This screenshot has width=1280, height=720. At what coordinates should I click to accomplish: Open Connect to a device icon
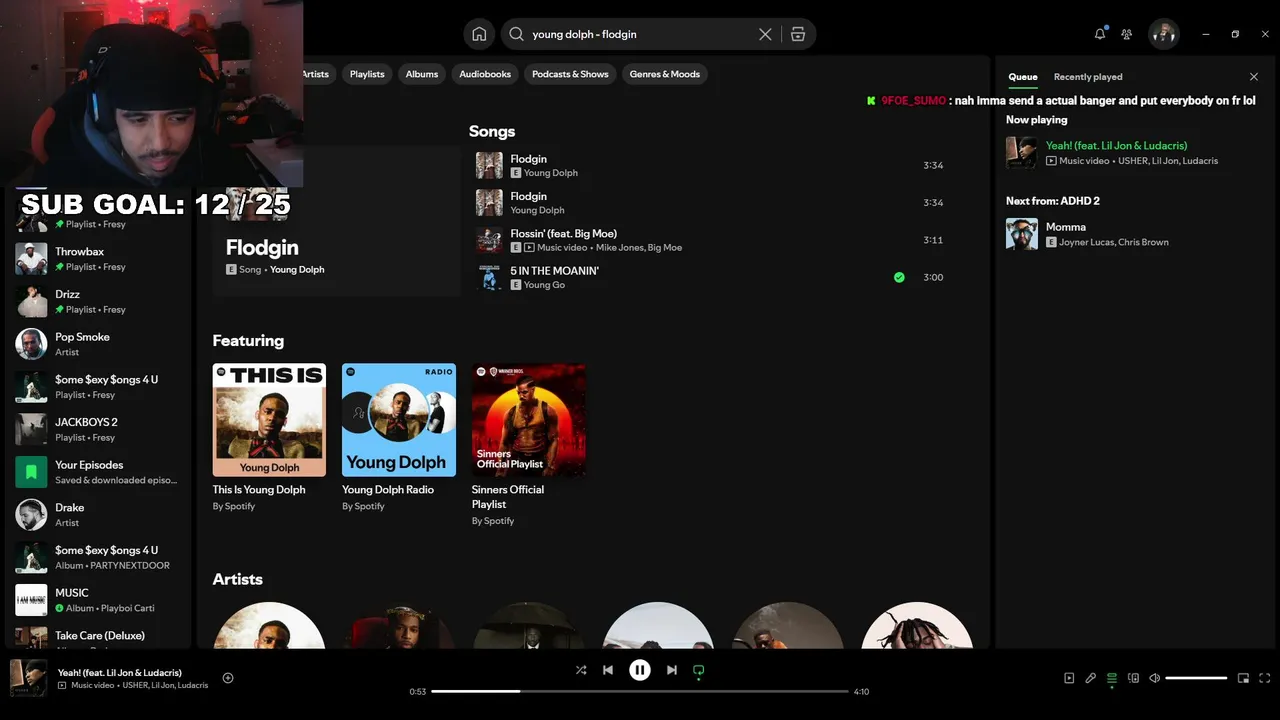click(x=1133, y=678)
